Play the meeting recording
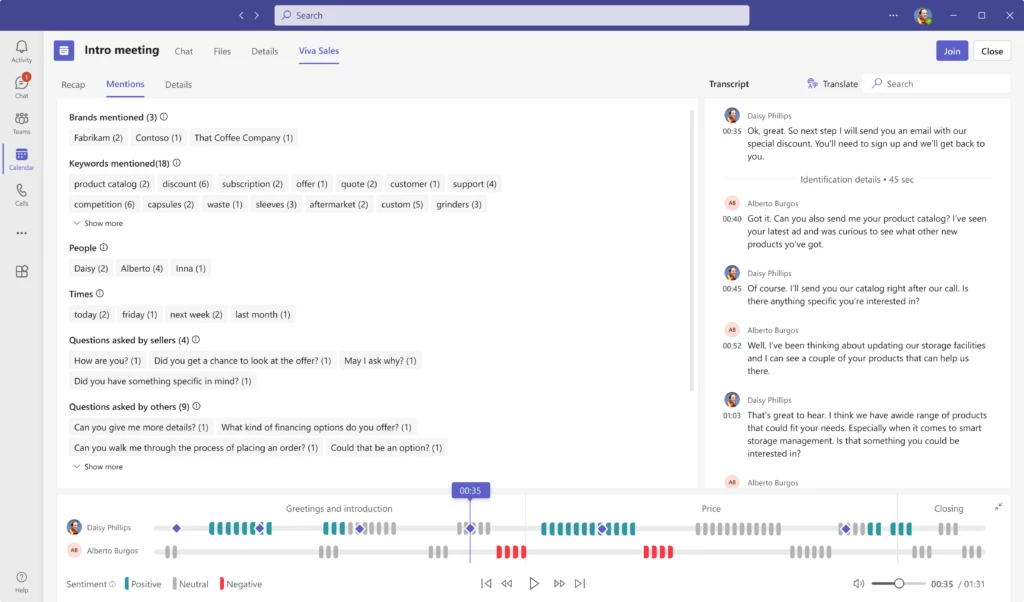 pyautogui.click(x=533, y=584)
